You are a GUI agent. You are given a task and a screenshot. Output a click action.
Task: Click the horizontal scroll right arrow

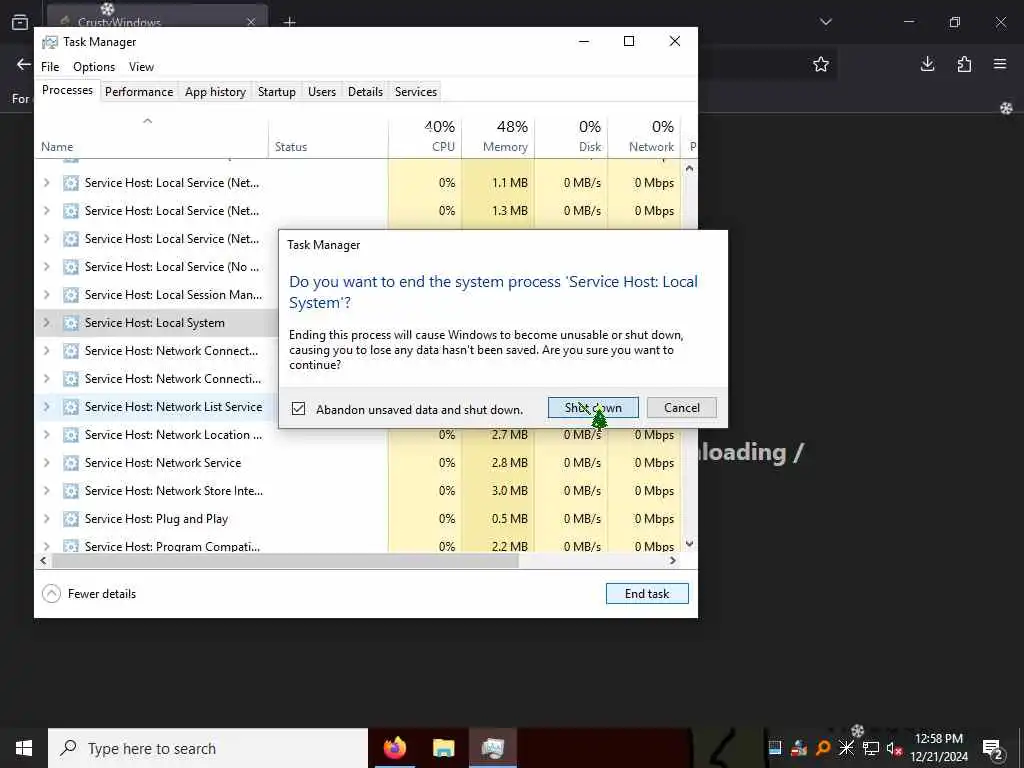coord(673,561)
